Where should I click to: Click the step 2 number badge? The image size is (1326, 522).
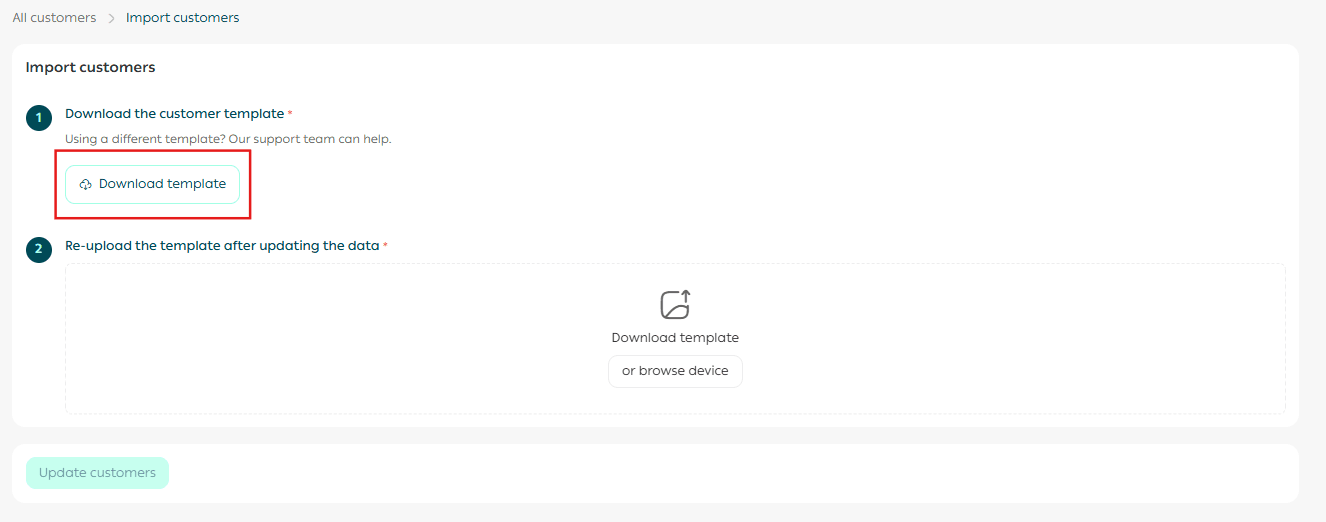39,250
